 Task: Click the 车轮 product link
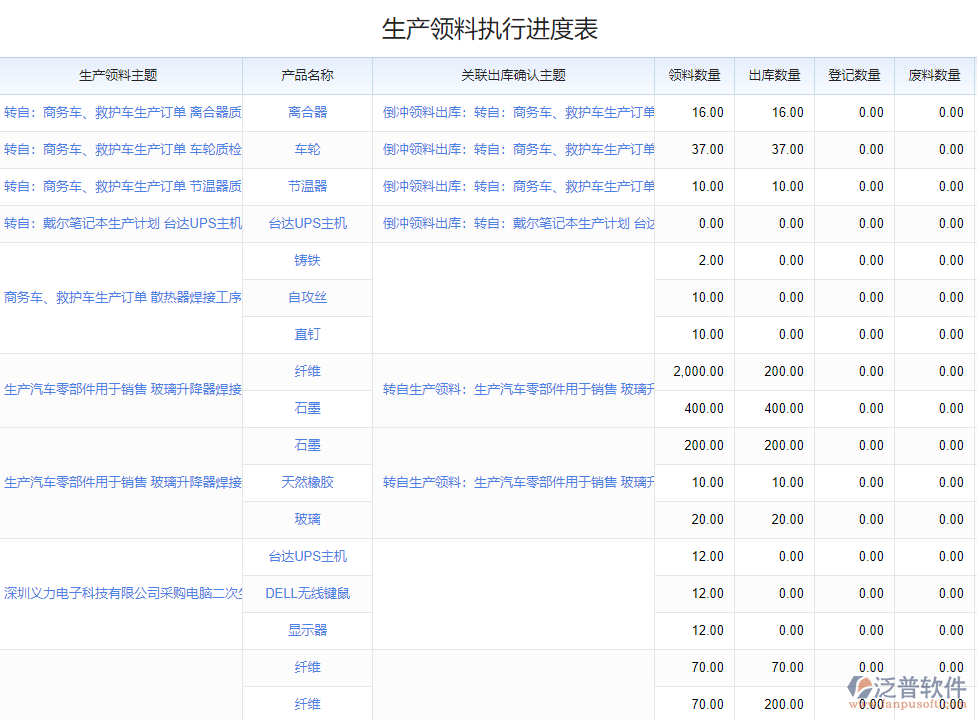(x=307, y=149)
